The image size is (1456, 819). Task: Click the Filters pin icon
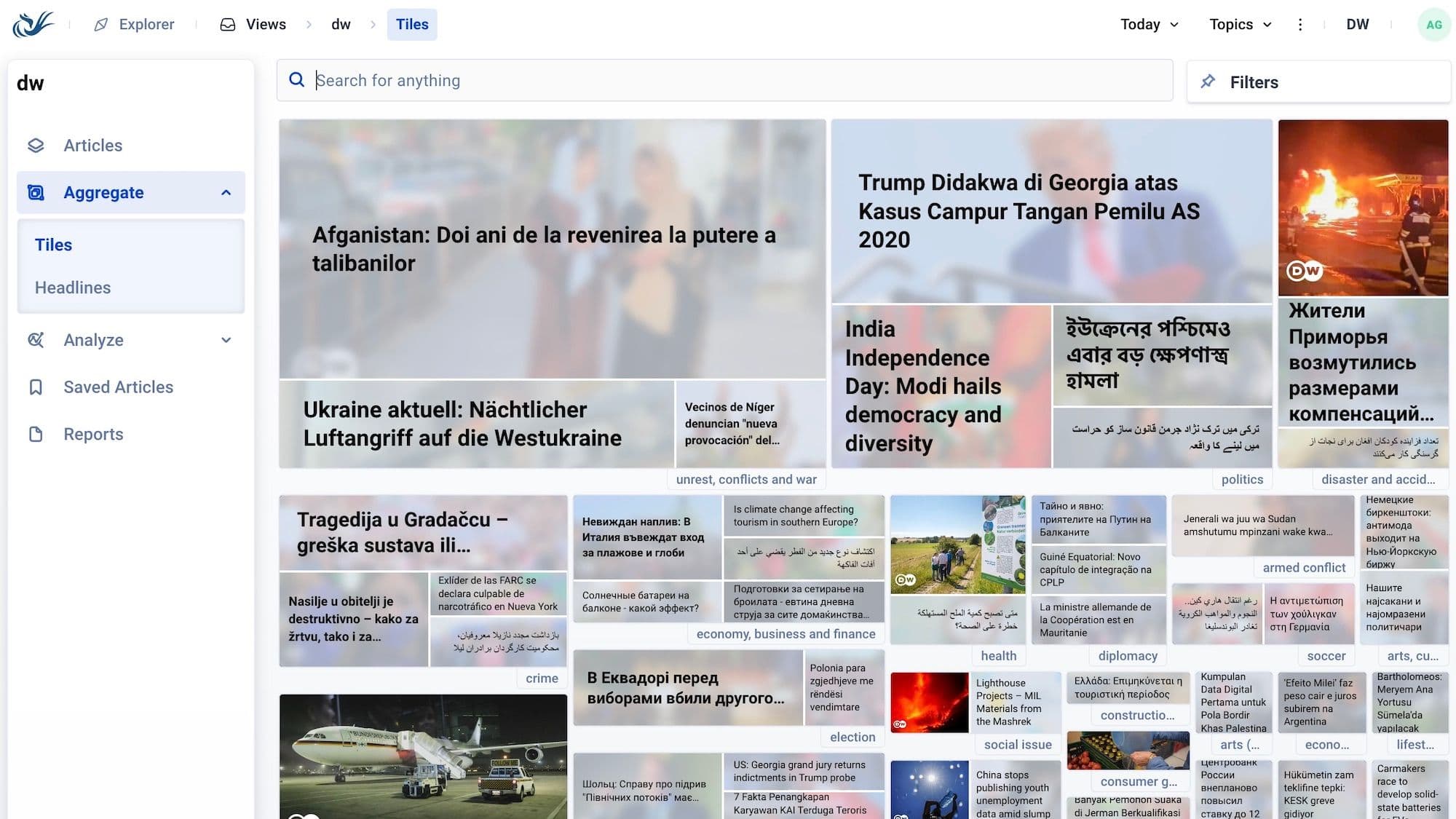point(1208,82)
